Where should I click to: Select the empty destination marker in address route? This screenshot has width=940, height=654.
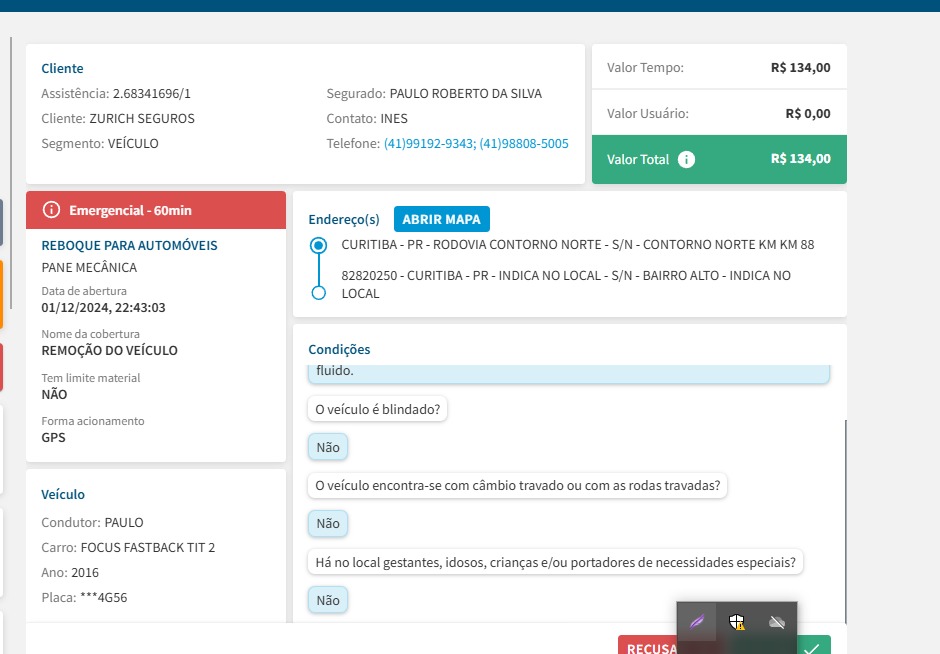coord(319,293)
